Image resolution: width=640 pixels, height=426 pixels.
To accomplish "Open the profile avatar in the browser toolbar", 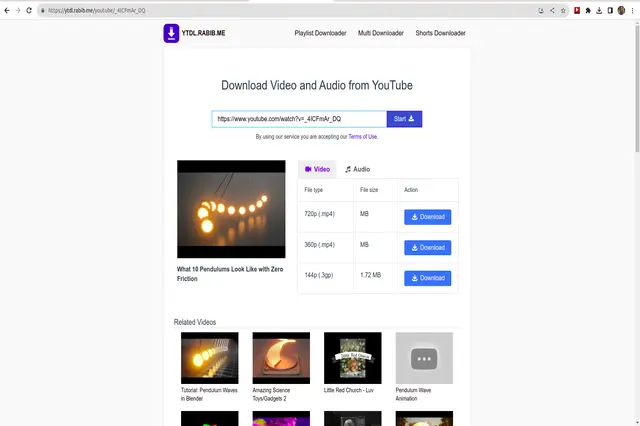I will (x=621, y=11).
